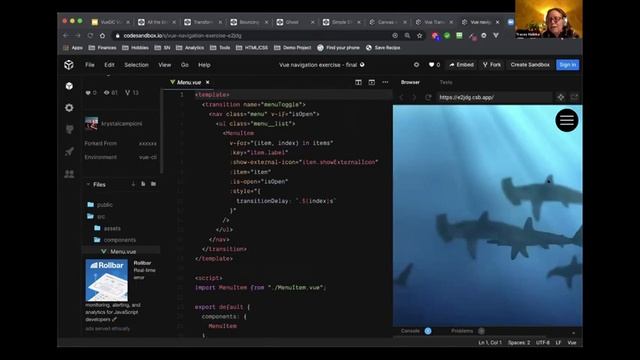
Task: Open the hamburger menu in the preview
Action: point(567,120)
